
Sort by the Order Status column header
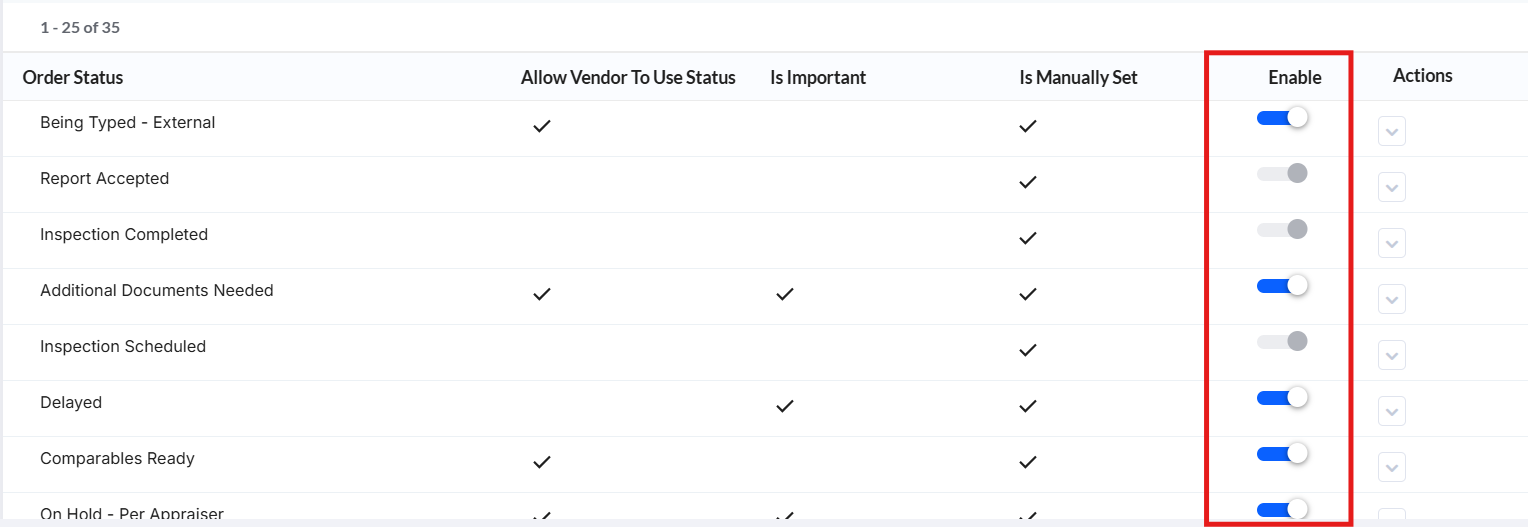tap(73, 77)
